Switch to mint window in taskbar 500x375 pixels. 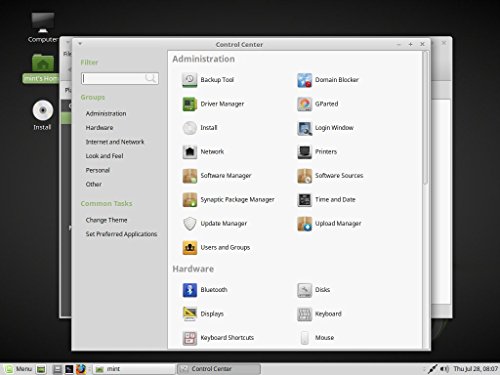pyautogui.click(x=133, y=369)
